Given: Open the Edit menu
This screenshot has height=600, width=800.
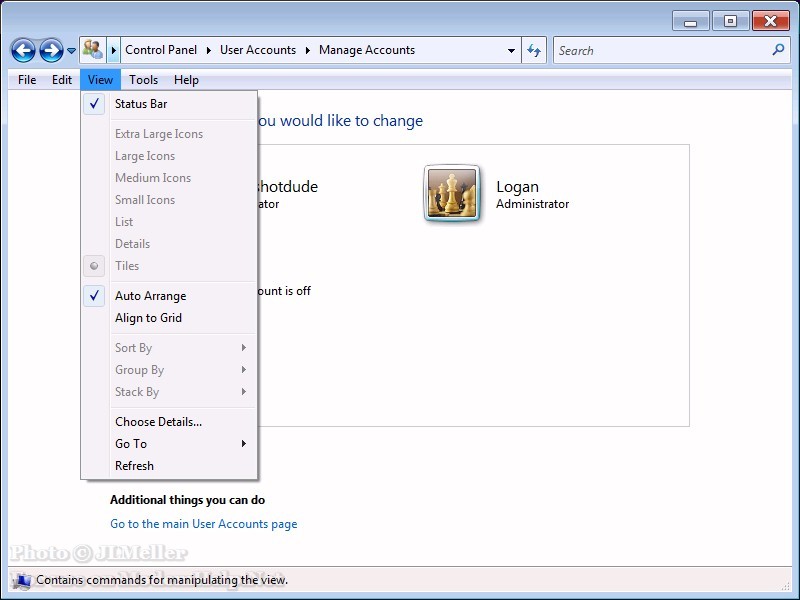Looking at the screenshot, I should 62,80.
